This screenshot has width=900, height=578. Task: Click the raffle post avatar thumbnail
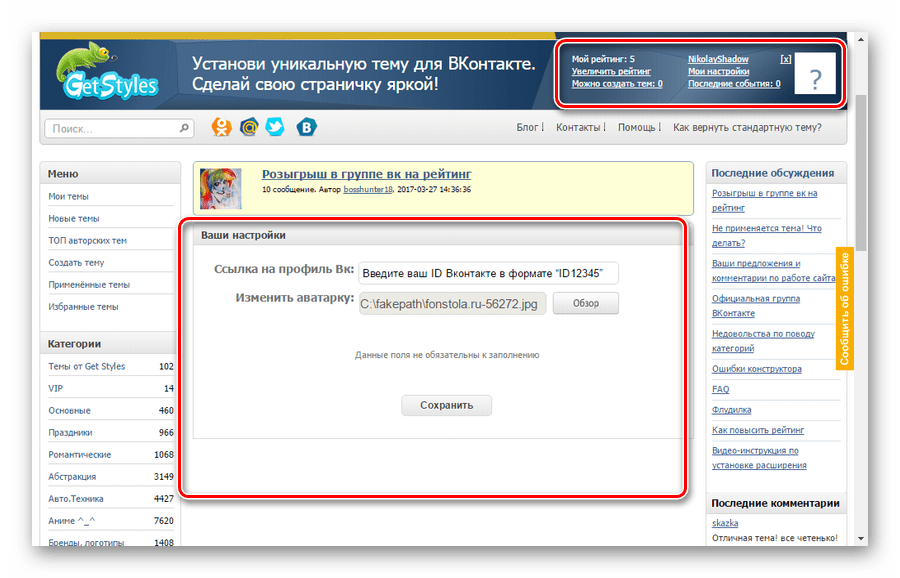[220, 188]
